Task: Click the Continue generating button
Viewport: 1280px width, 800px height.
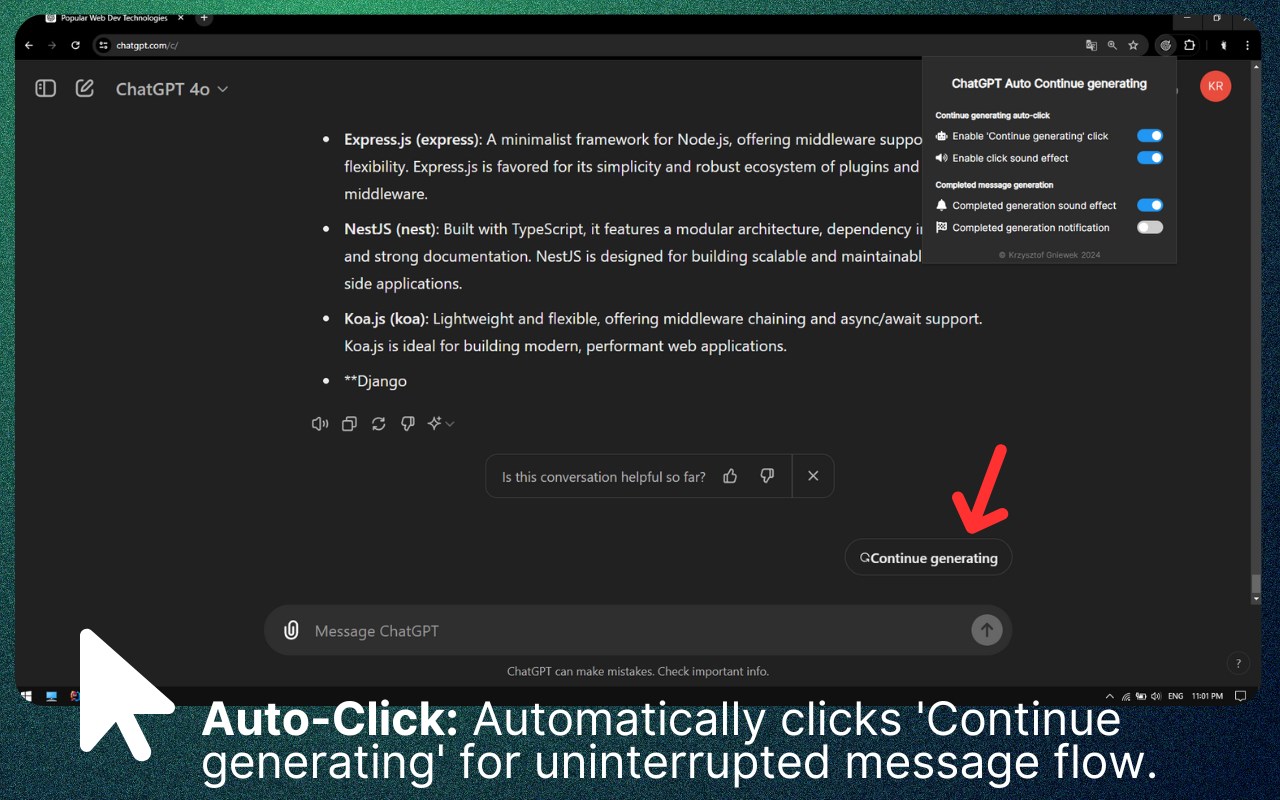Action: (928, 558)
